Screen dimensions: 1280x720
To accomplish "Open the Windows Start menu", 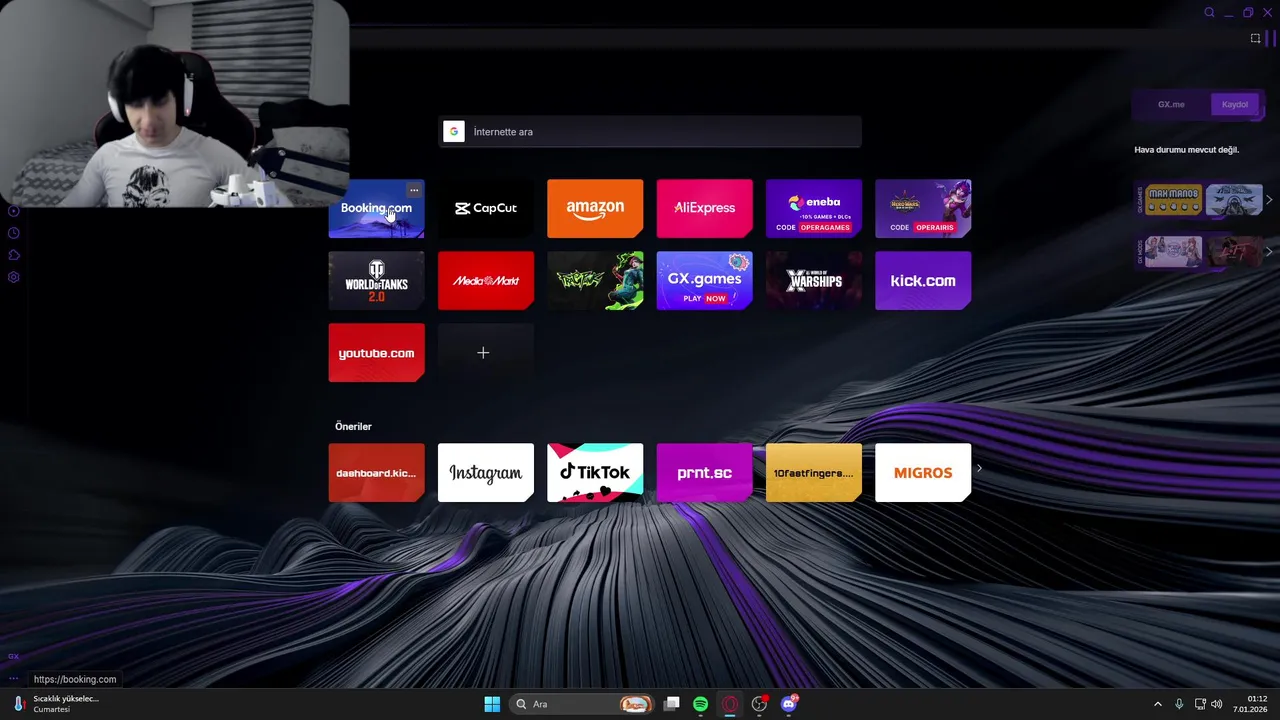I will [x=492, y=704].
